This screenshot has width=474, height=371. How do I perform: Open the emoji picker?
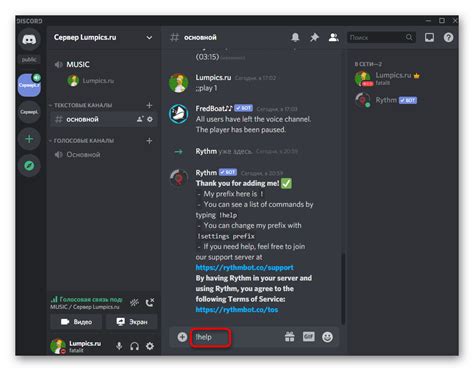click(x=327, y=337)
